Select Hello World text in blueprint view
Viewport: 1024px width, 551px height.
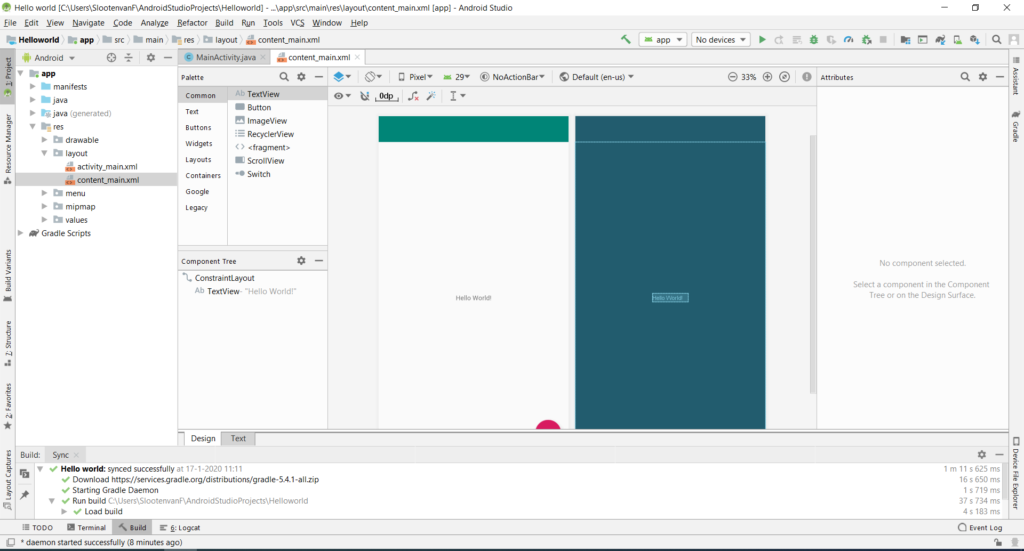tap(670, 298)
